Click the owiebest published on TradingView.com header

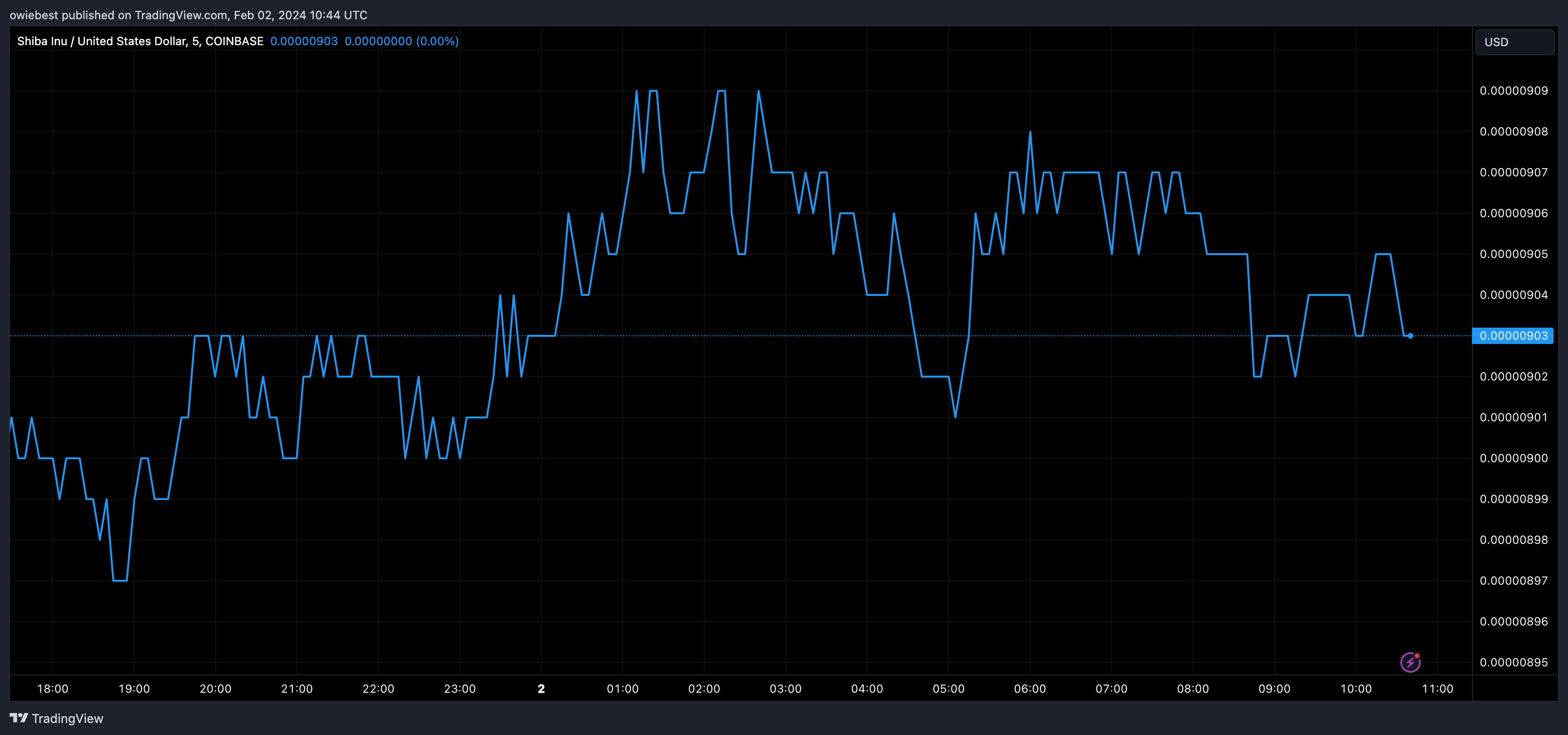(188, 14)
